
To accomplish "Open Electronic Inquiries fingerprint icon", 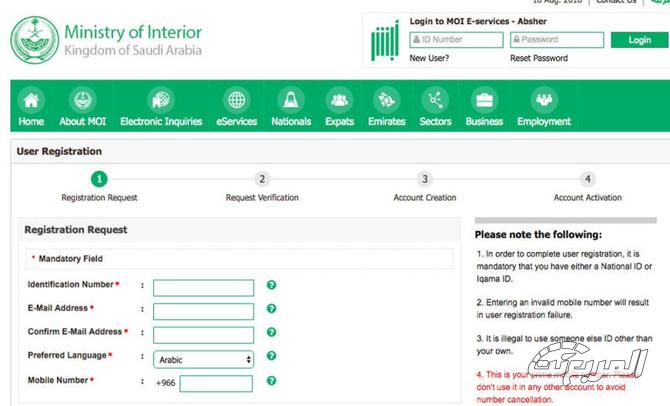I will pyautogui.click(x=161, y=100).
